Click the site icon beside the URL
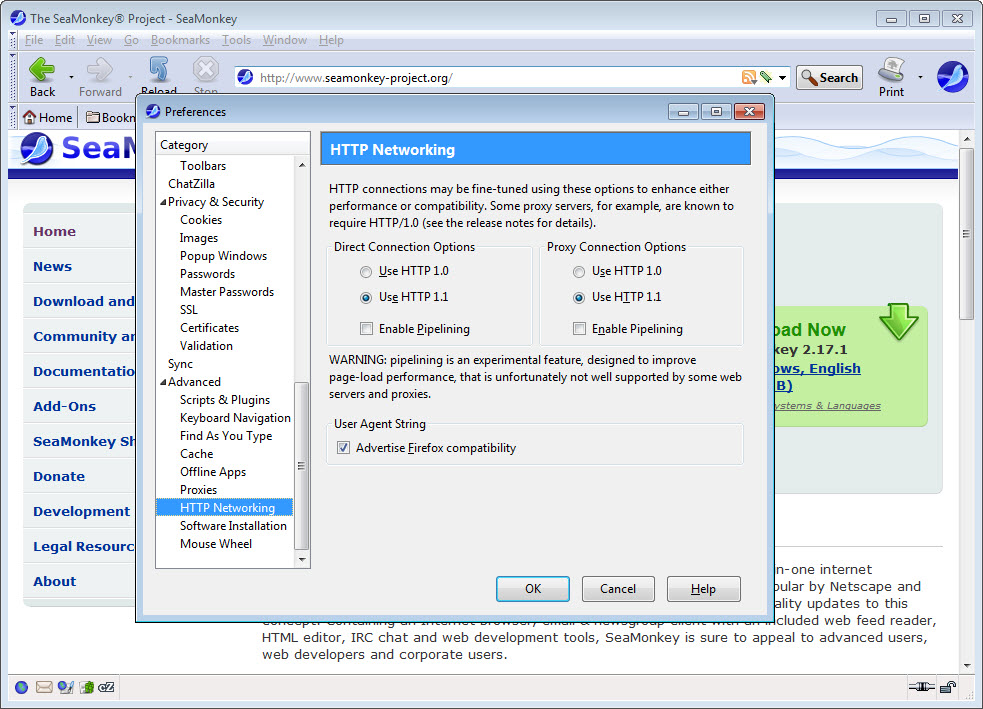The width and height of the screenshot is (983, 709). pos(245,77)
